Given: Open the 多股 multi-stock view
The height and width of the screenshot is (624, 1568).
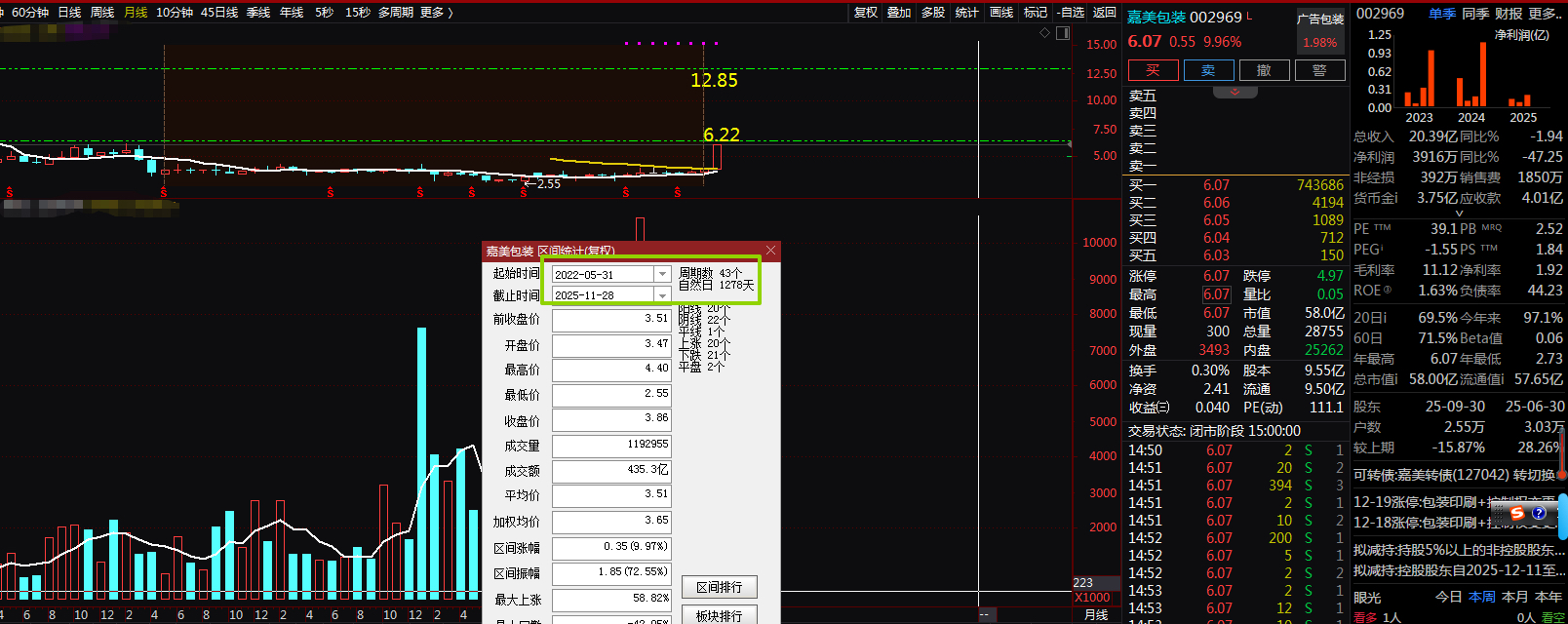Looking at the screenshot, I should pos(933,12).
